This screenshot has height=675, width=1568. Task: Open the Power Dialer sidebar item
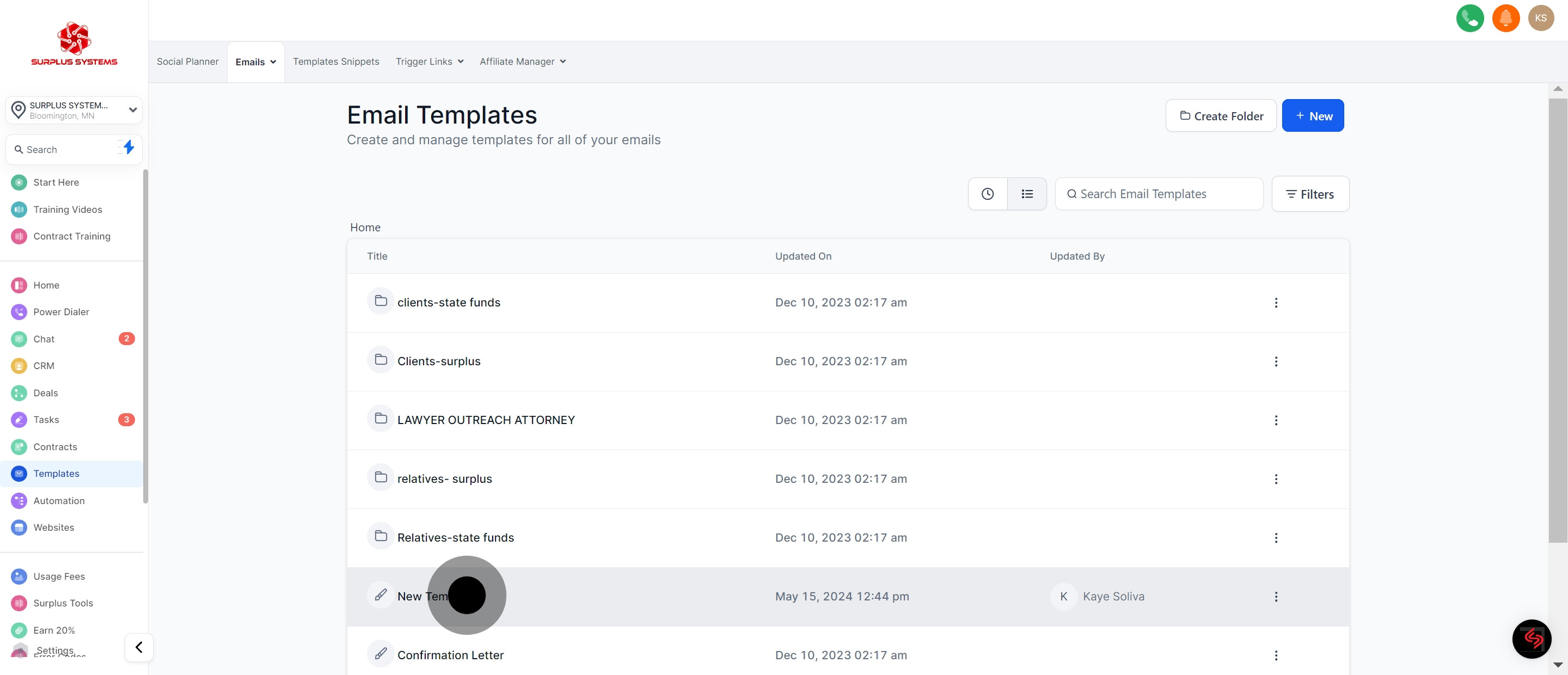click(61, 311)
